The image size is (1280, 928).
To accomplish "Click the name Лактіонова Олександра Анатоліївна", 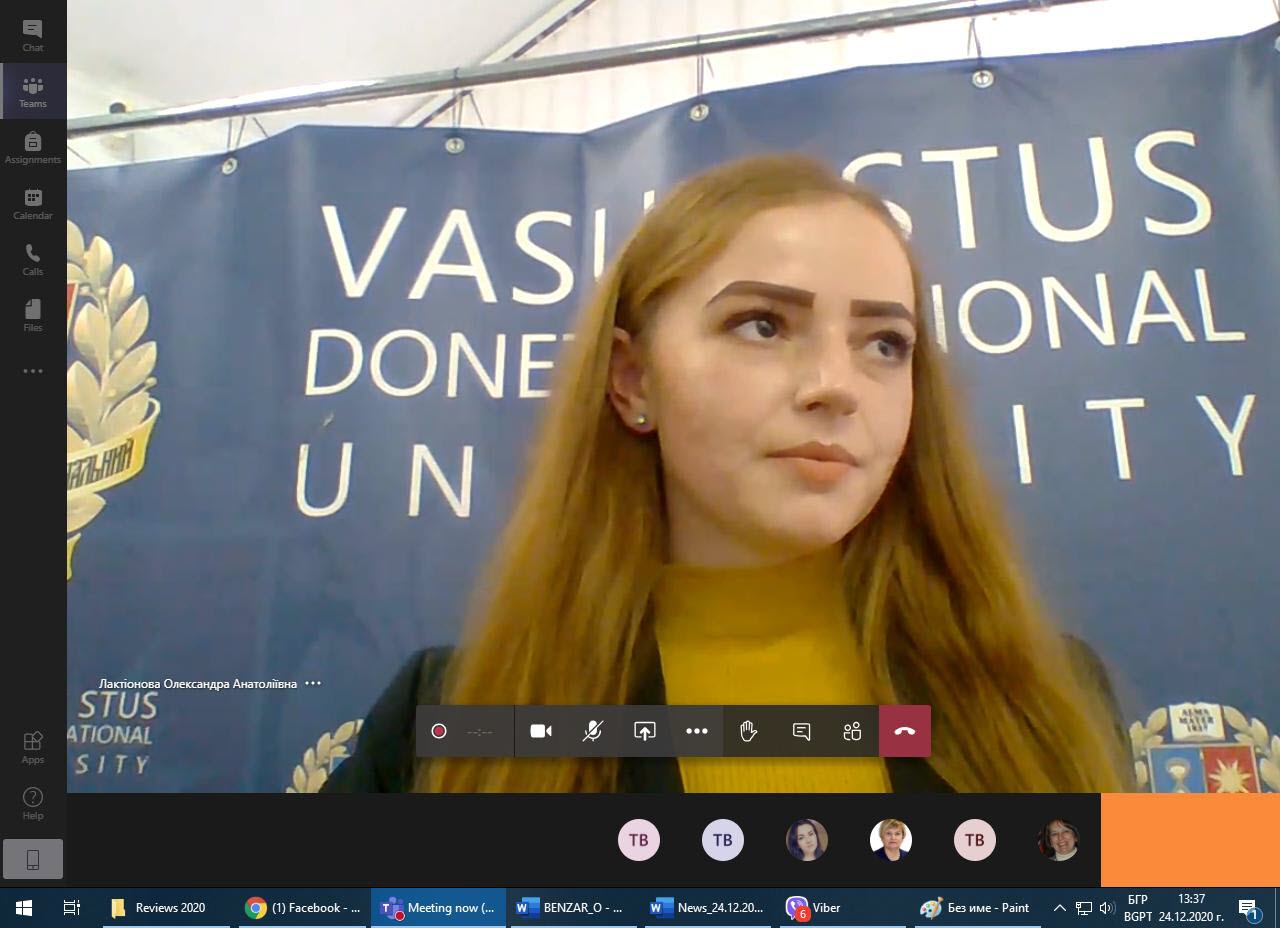I will coord(198,684).
